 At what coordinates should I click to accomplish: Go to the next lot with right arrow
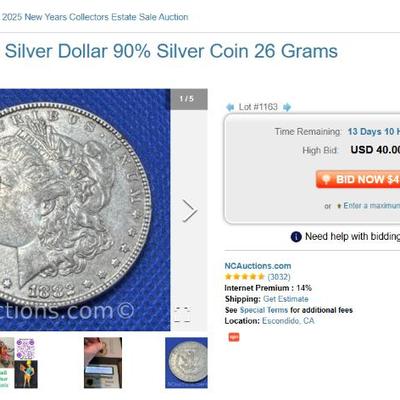pos(287,107)
